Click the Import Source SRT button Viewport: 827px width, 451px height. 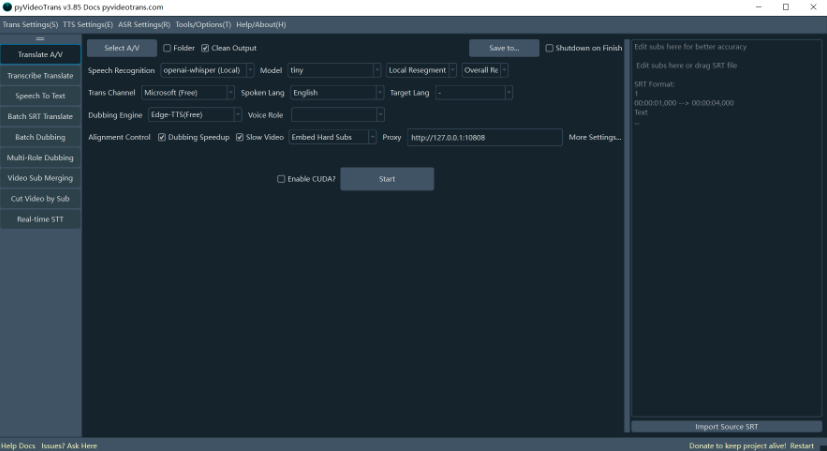pos(726,427)
